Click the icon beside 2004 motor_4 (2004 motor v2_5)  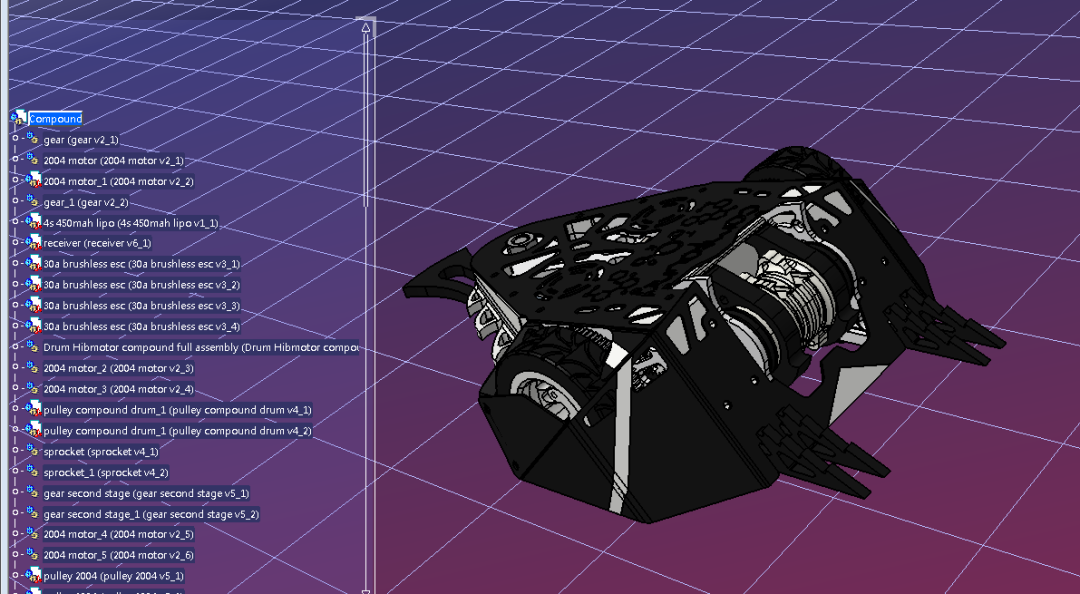click(x=32, y=533)
